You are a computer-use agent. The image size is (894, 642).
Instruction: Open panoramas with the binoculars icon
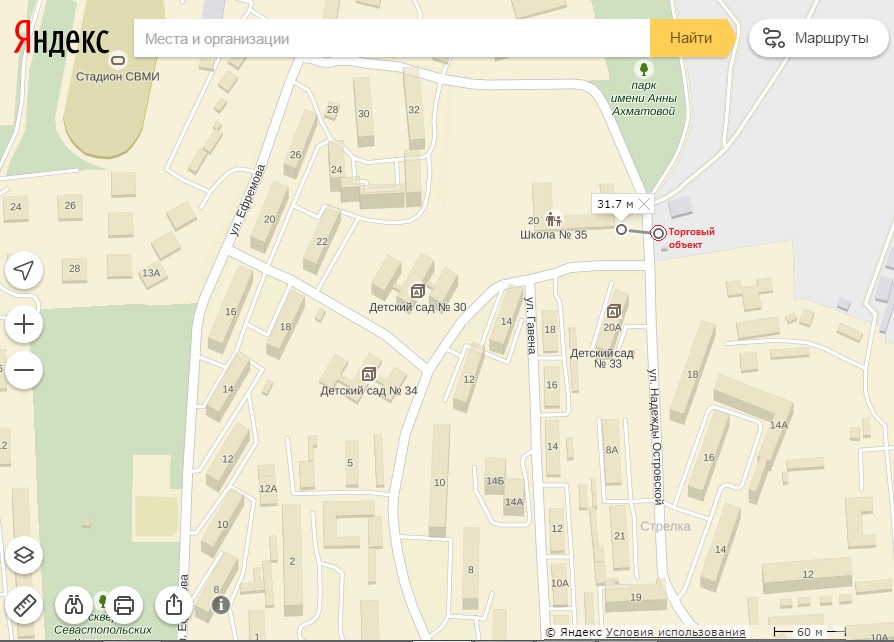74,604
